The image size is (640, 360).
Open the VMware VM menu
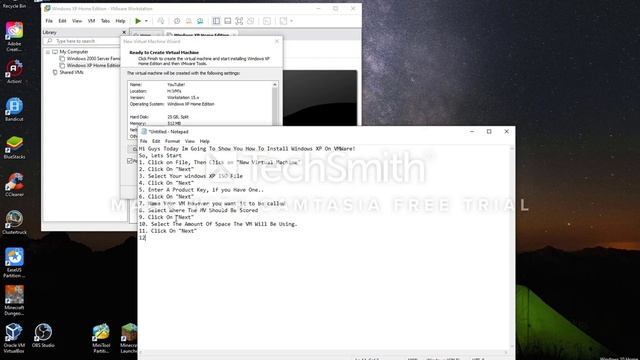coord(91,21)
